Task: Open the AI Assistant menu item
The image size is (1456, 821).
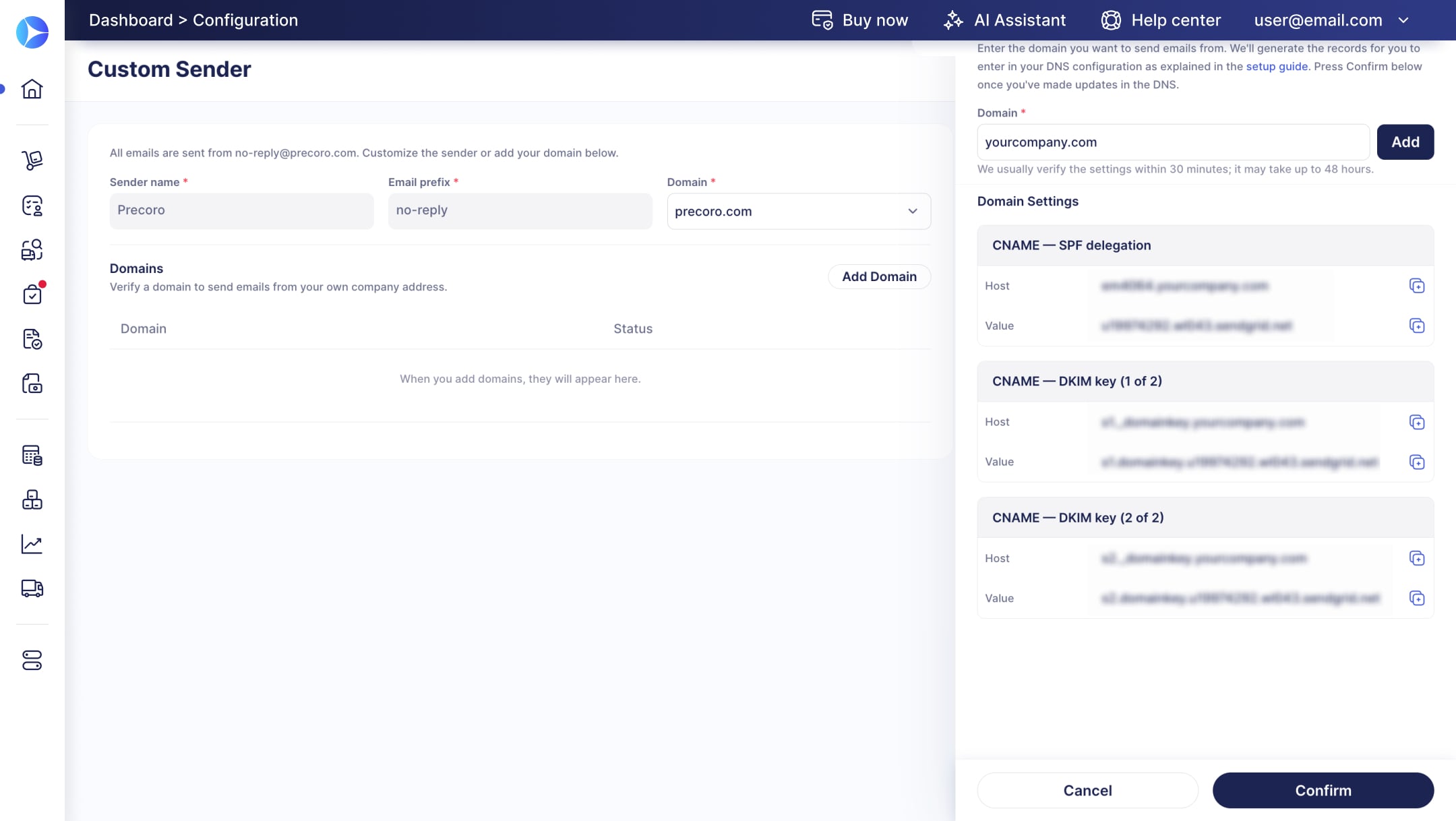Action: point(1004,20)
